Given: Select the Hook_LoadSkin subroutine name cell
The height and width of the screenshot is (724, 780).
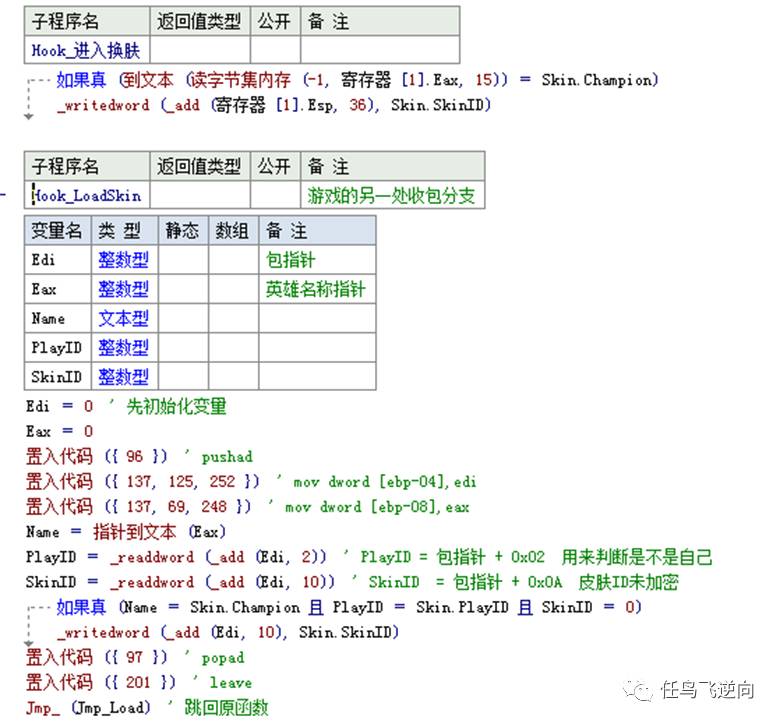Looking at the screenshot, I should tap(87, 196).
